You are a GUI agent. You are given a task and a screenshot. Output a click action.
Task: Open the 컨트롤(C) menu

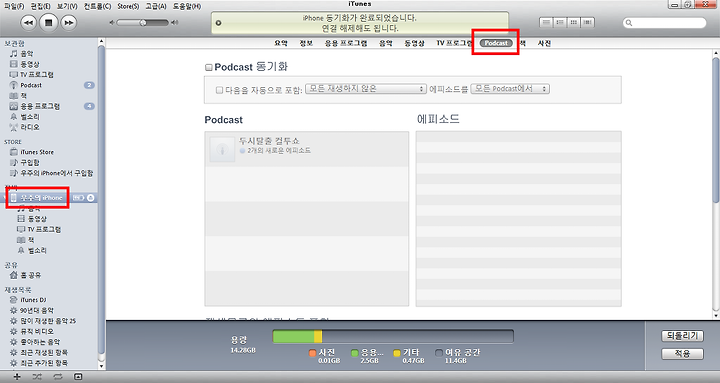click(x=97, y=6)
